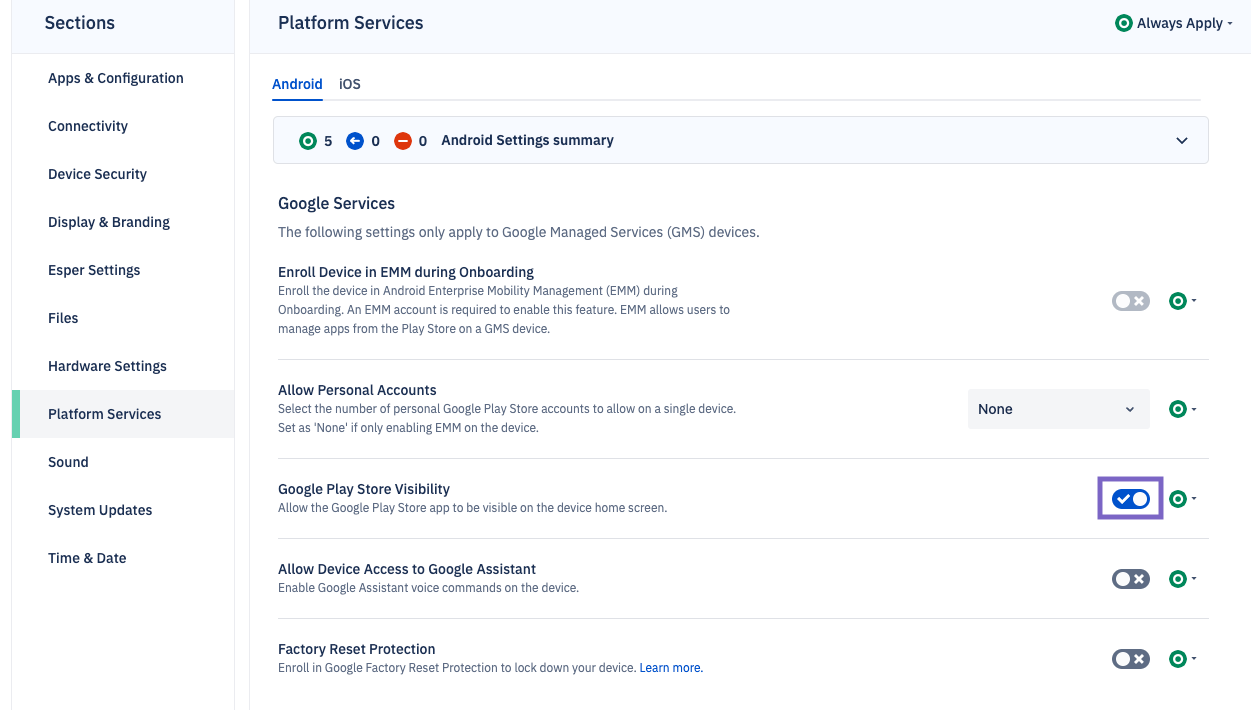
Task: Click the apply policy icon next to Allow Personal Accounts
Action: (x=1177, y=408)
